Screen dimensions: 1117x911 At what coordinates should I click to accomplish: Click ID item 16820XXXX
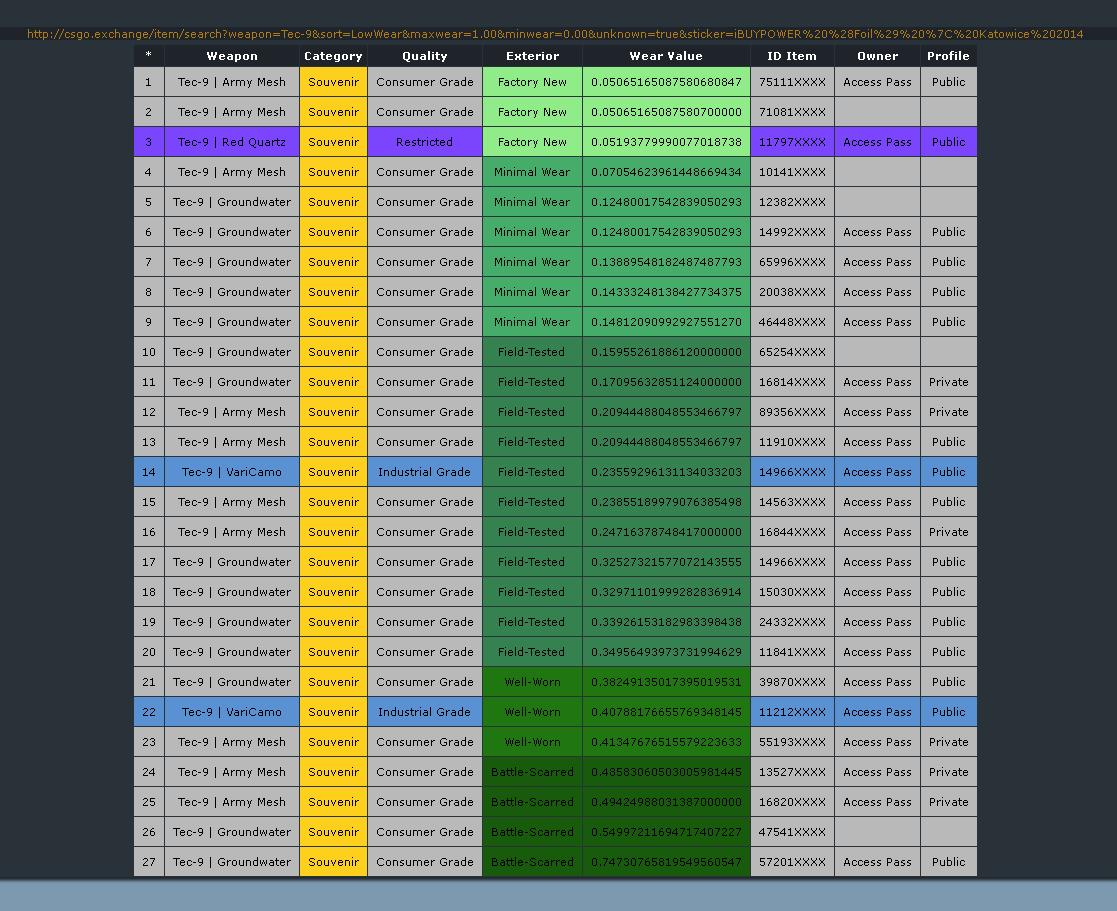[x=791, y=801]
